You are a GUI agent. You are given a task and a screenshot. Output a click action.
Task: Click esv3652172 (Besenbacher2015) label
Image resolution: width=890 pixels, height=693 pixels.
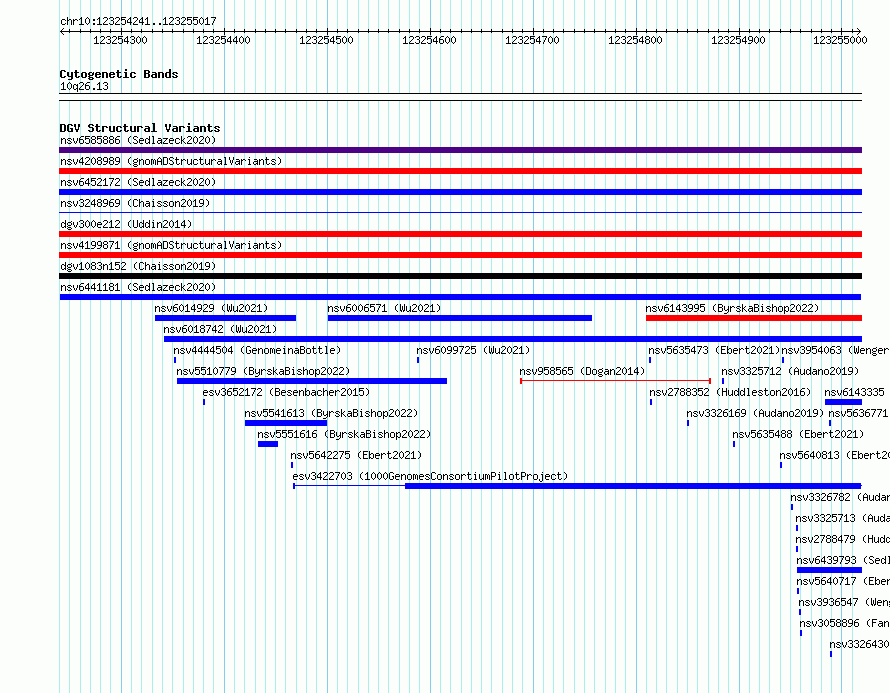pyautogui.click(x=286, y=392)
